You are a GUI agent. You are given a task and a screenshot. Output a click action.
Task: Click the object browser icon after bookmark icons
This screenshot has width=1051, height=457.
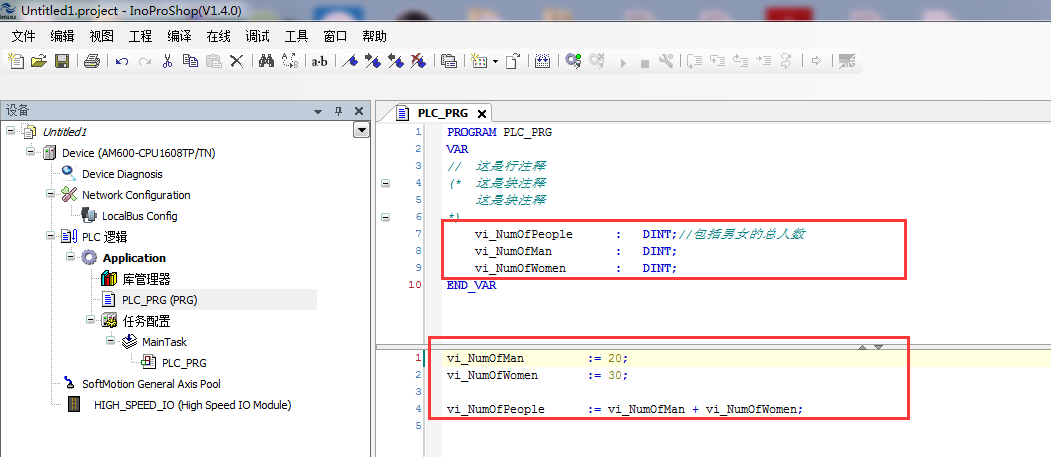(x=449, y=61)
